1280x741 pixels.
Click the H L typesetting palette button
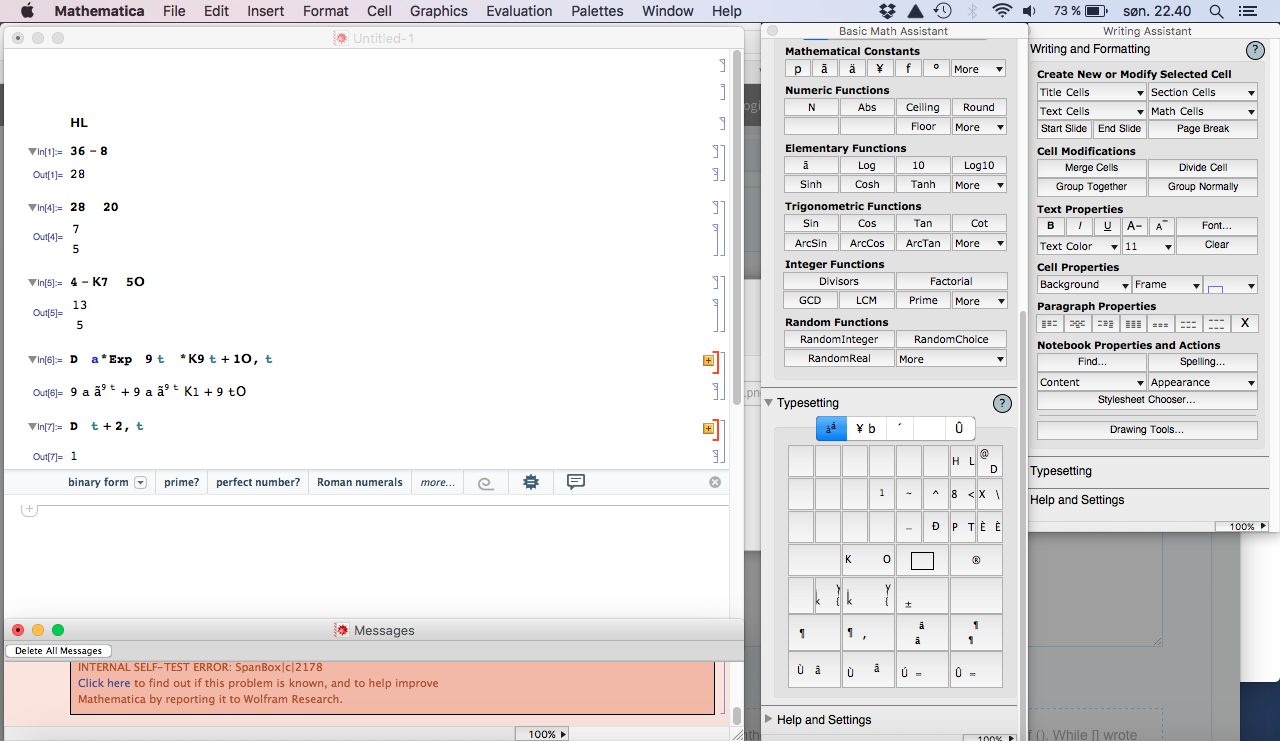coord(963,461)
